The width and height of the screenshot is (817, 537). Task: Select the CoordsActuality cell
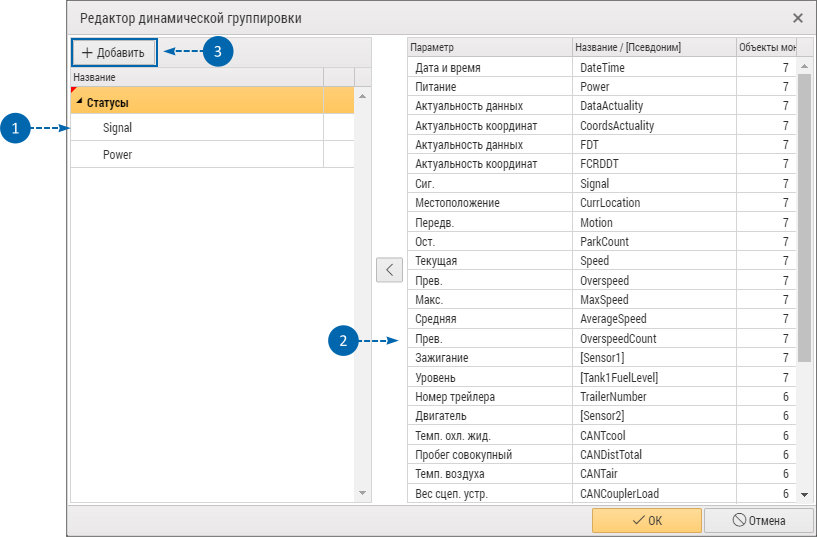pos(654,126)
